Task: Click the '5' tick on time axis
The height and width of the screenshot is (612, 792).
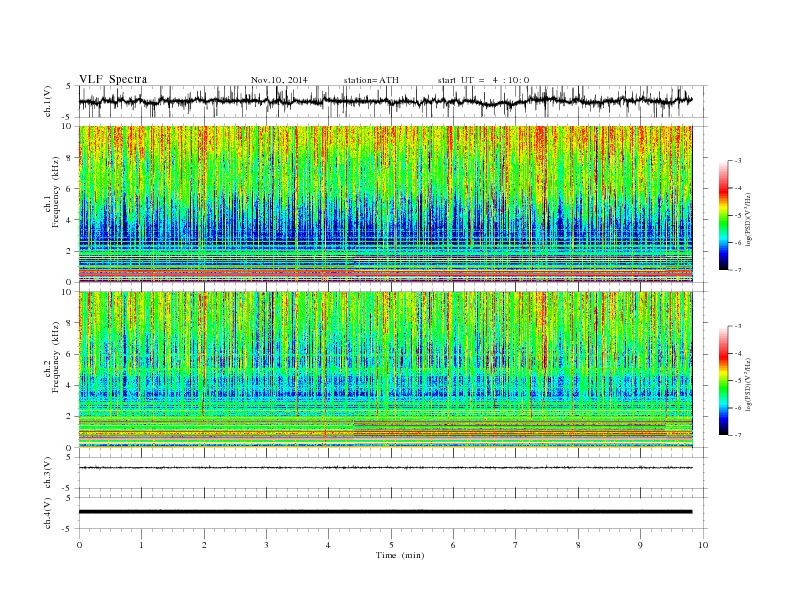Action: [x=391, y=545]
